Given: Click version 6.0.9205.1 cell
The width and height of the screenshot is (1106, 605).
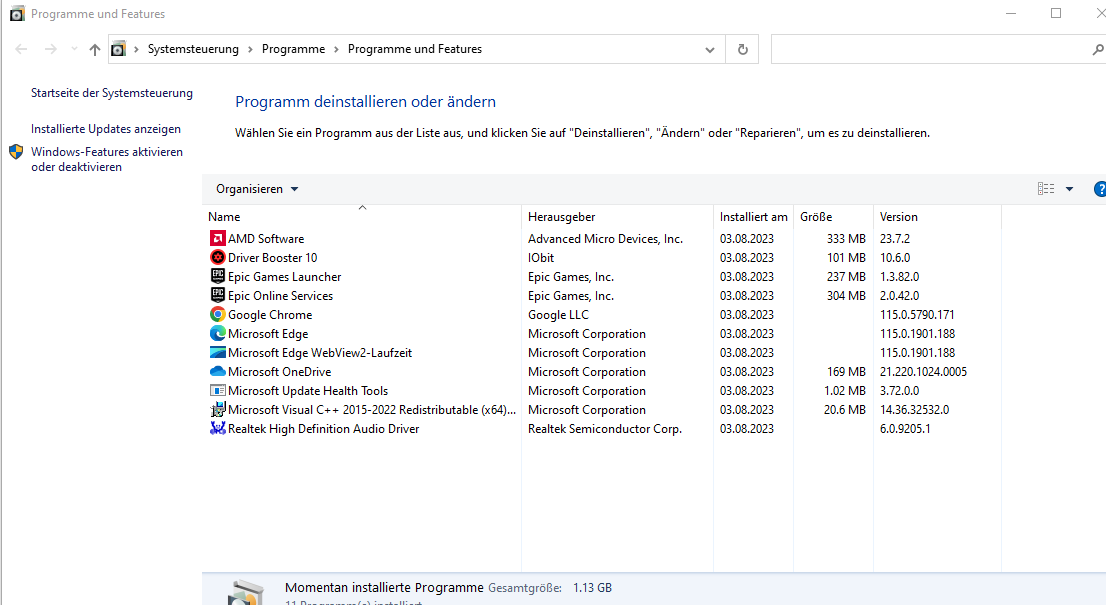Looking at the screenshot, I should [905, 429].
